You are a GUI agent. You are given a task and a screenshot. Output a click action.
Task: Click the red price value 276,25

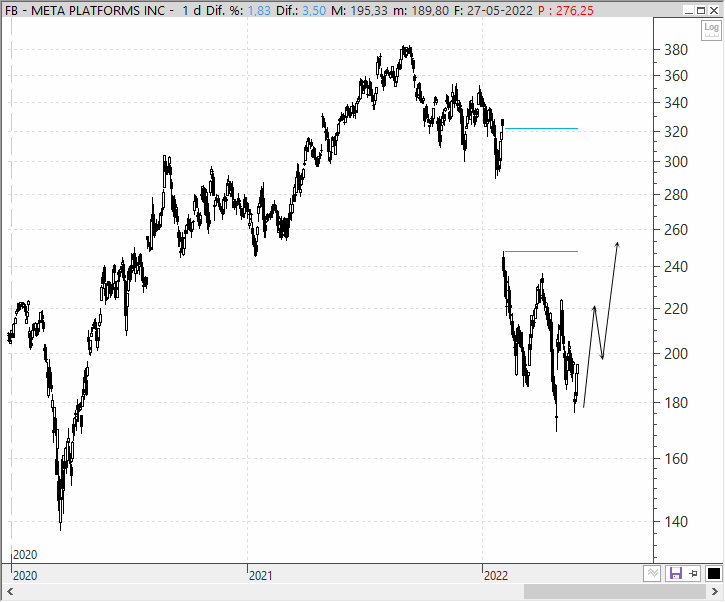coord(575,10)
